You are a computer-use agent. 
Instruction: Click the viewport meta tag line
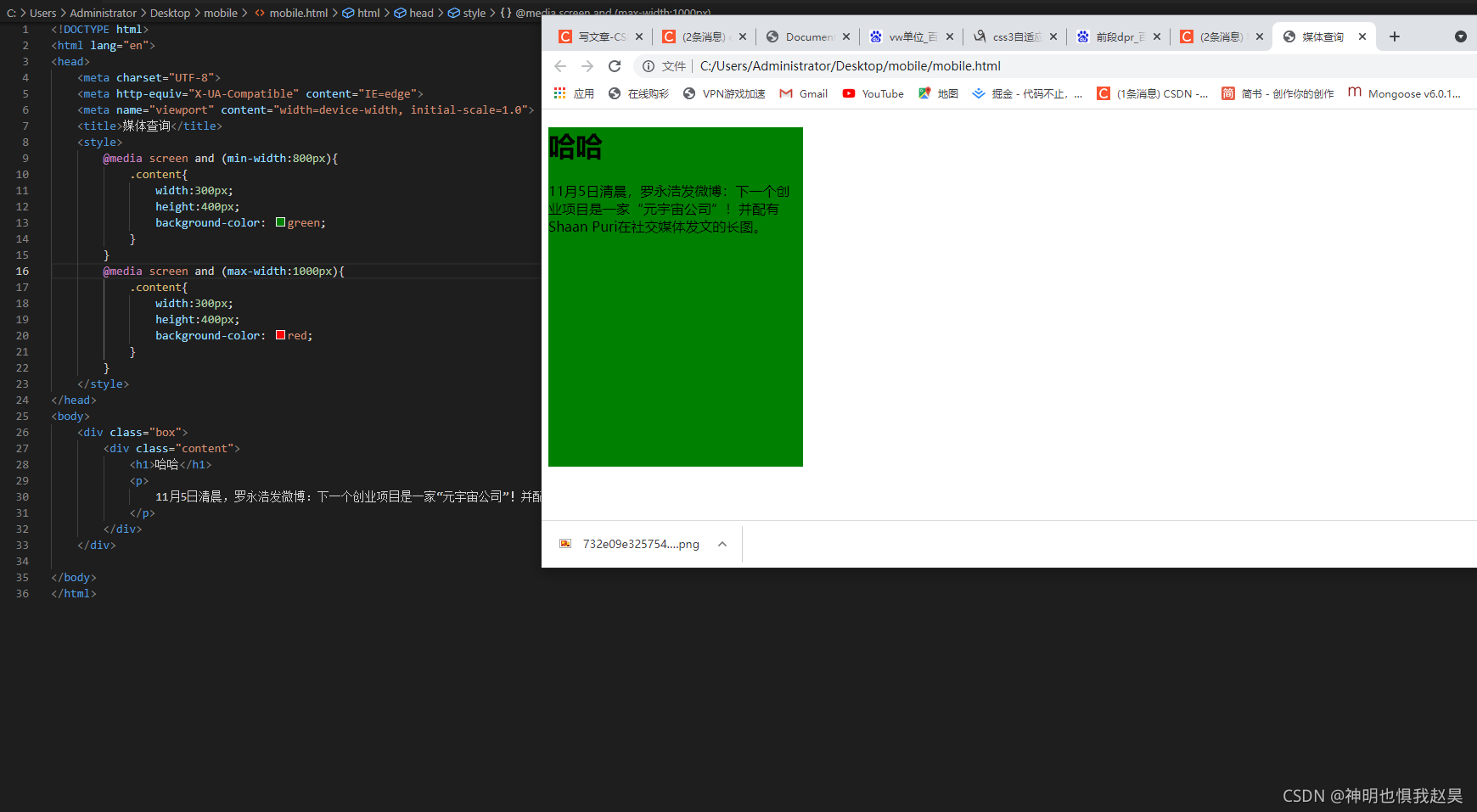(x=306, y=109)
